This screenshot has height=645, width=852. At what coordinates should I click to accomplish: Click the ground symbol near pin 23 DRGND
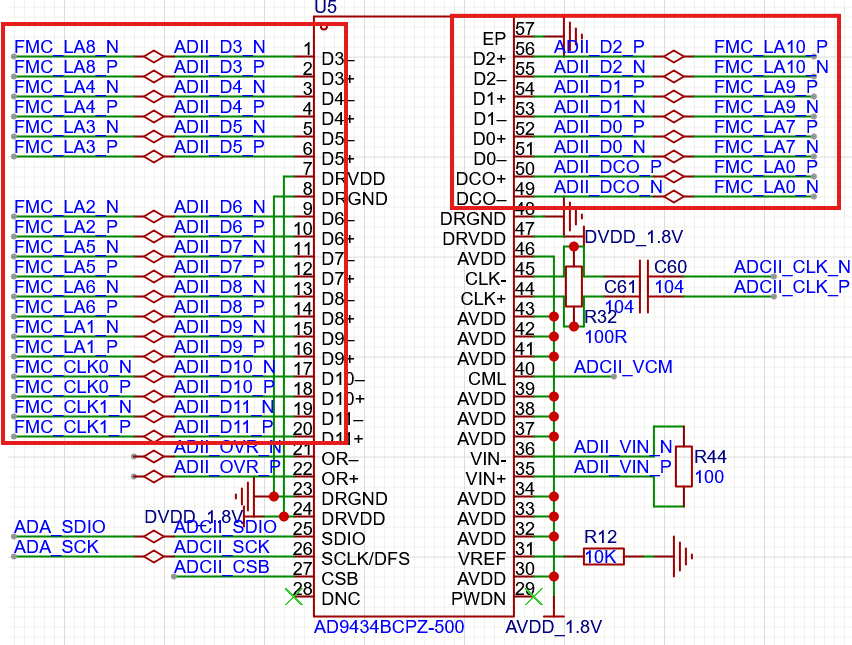coord(245,496)
